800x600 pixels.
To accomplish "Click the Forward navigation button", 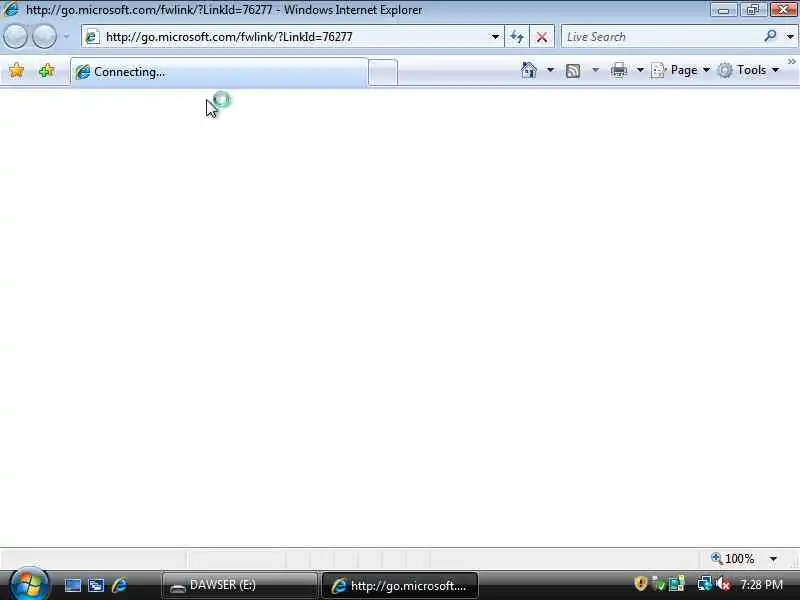I will (x=44, y=37).
